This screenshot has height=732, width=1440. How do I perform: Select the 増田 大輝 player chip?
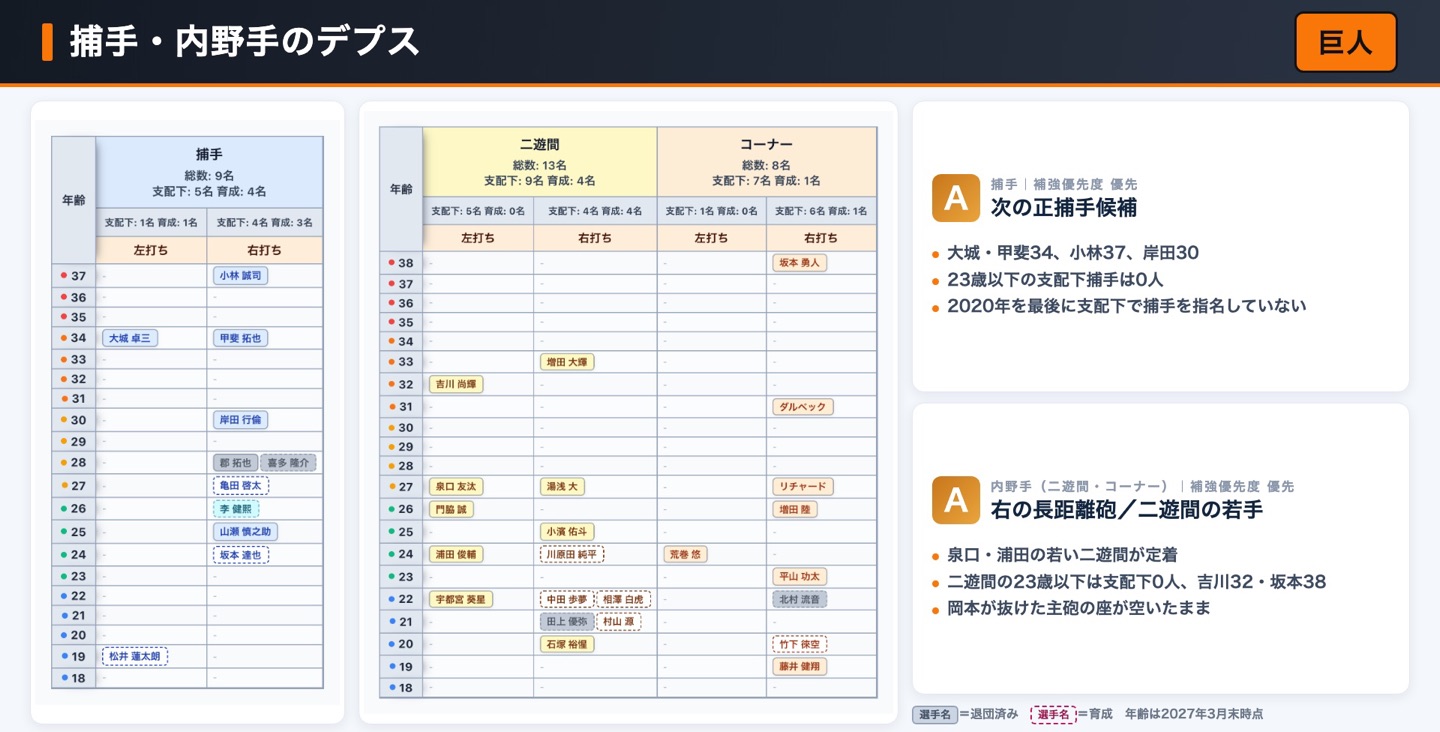[567, 362]
